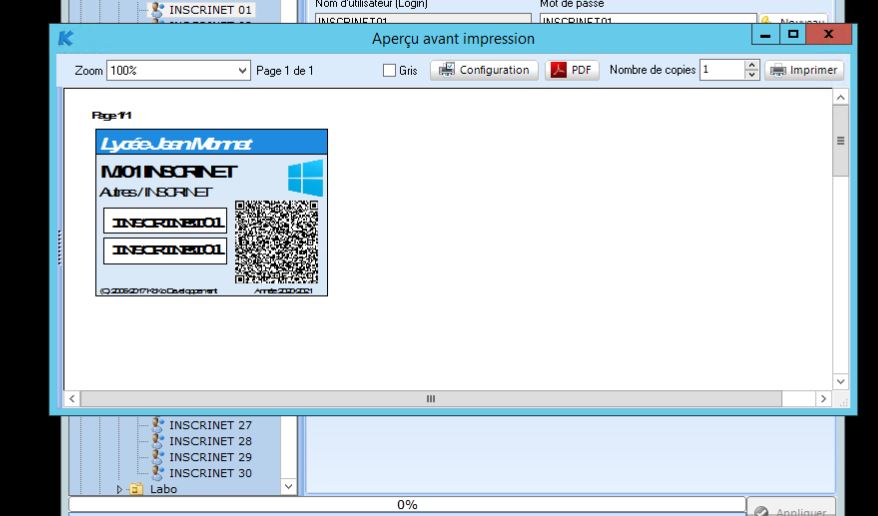The height and width of the screenshot is (516, 878).
Task: Click the 0% progress bar
Action: (x=407, y=504)
